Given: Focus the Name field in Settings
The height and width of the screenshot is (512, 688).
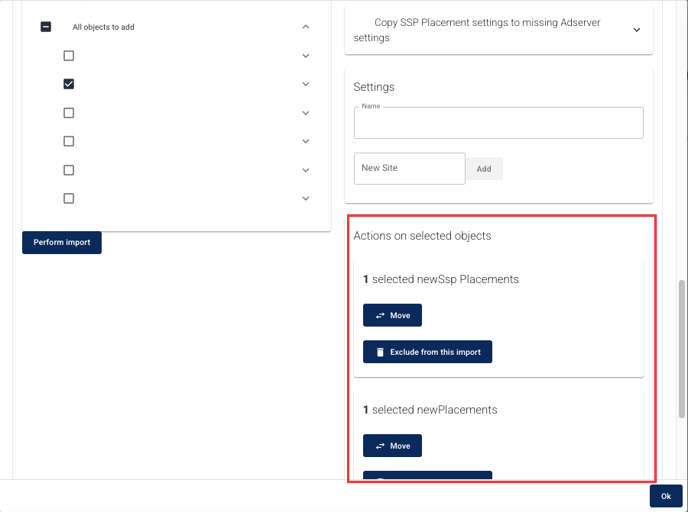Looking at the screenshot, I should (x=498, y=124).
